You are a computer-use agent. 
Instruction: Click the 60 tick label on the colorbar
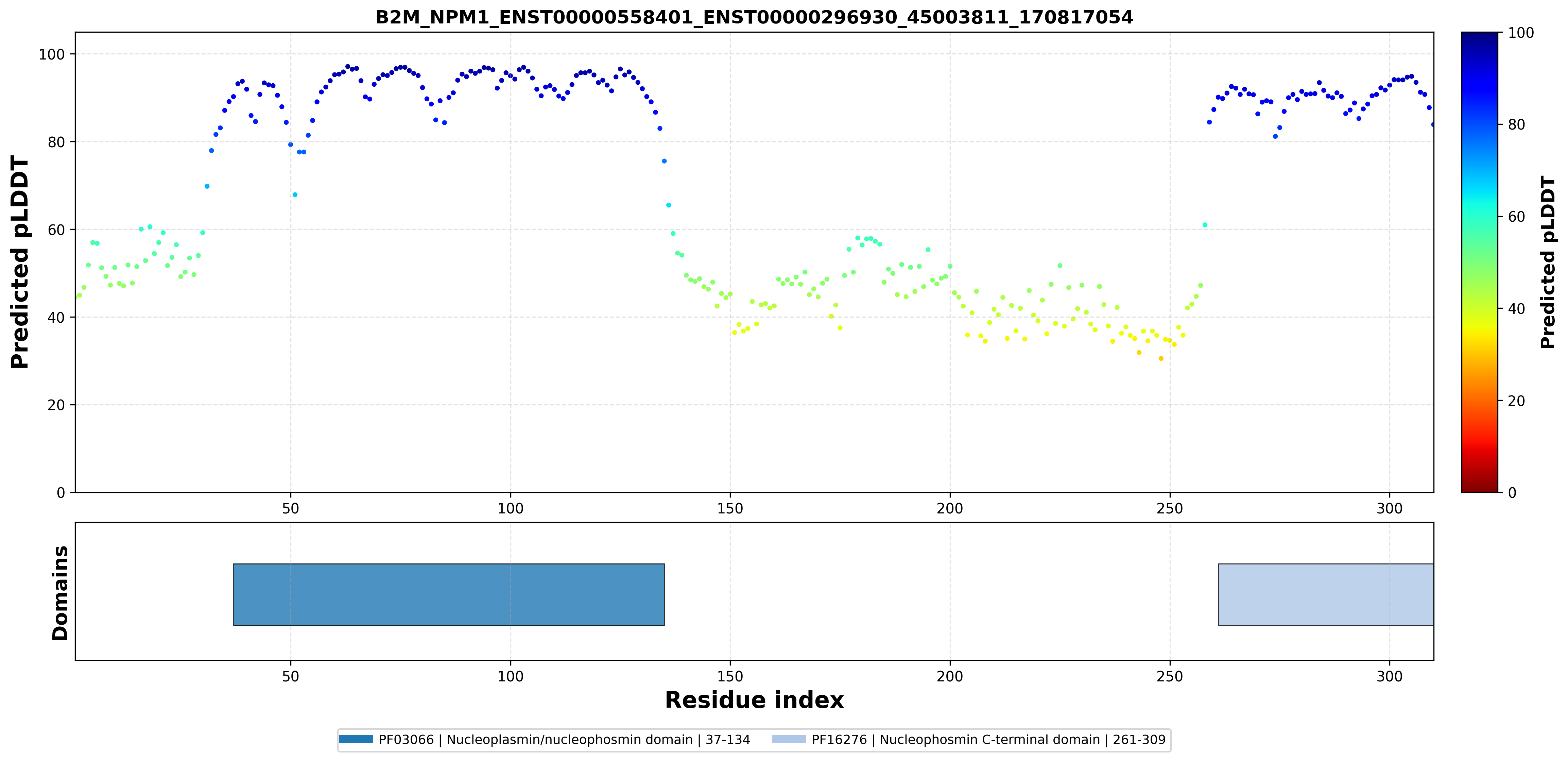pos(1516,217)
